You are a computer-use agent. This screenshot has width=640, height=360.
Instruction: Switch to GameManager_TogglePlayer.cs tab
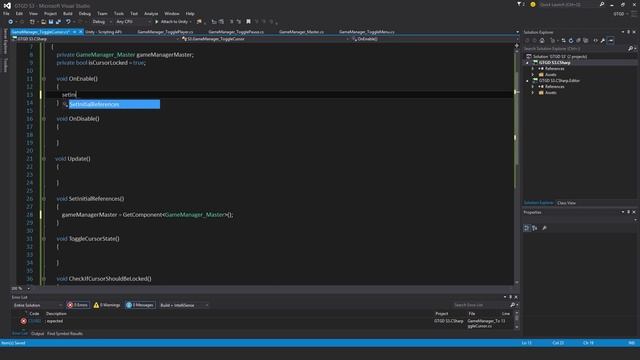click(165, 32)
